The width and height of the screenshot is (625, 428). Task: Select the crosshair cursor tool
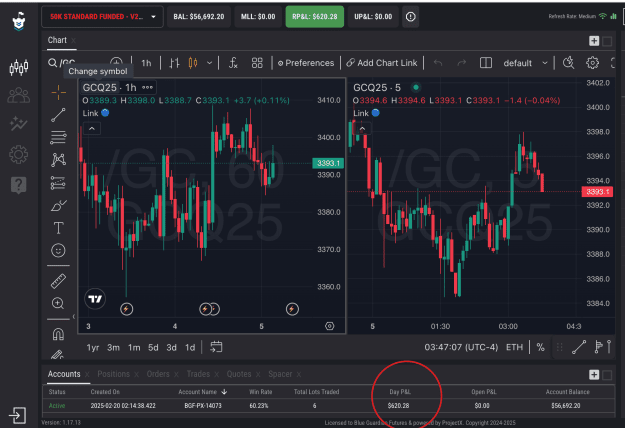pos(59,92)
